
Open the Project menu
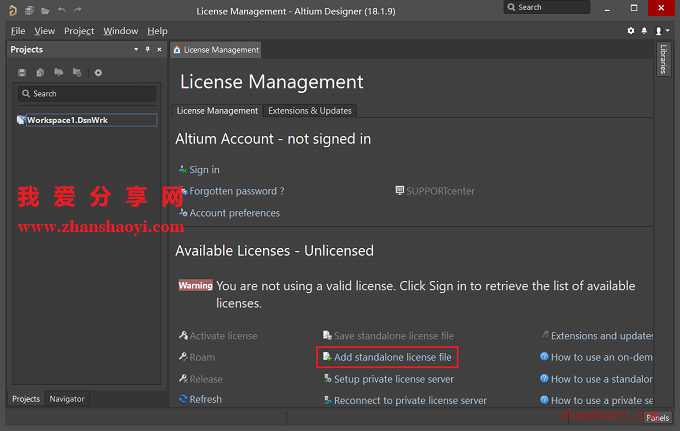tap(79, 31)
